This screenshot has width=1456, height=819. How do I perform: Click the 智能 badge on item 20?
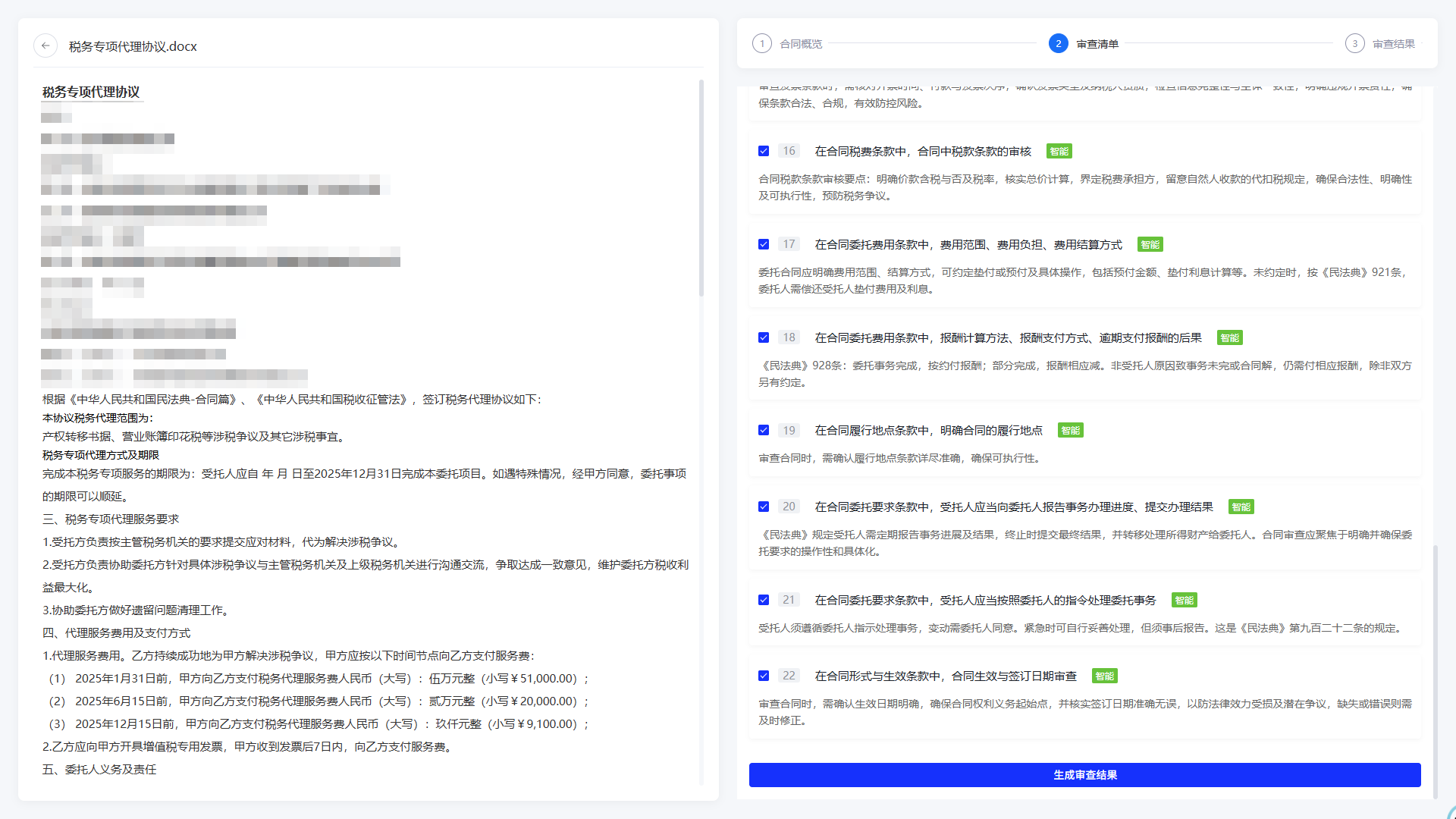1241,507
